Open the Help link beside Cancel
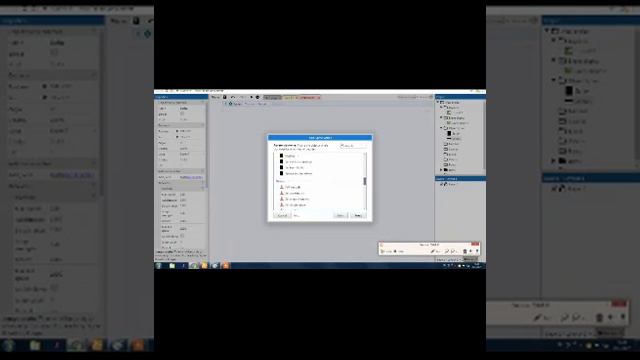 (x=296, y=216)
